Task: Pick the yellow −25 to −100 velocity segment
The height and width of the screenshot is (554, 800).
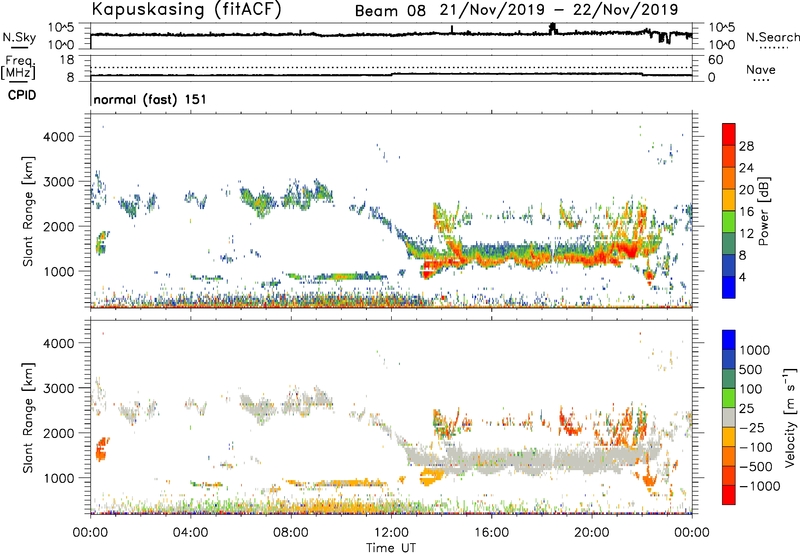Action: pyautogui.click(x=729, y=437)
